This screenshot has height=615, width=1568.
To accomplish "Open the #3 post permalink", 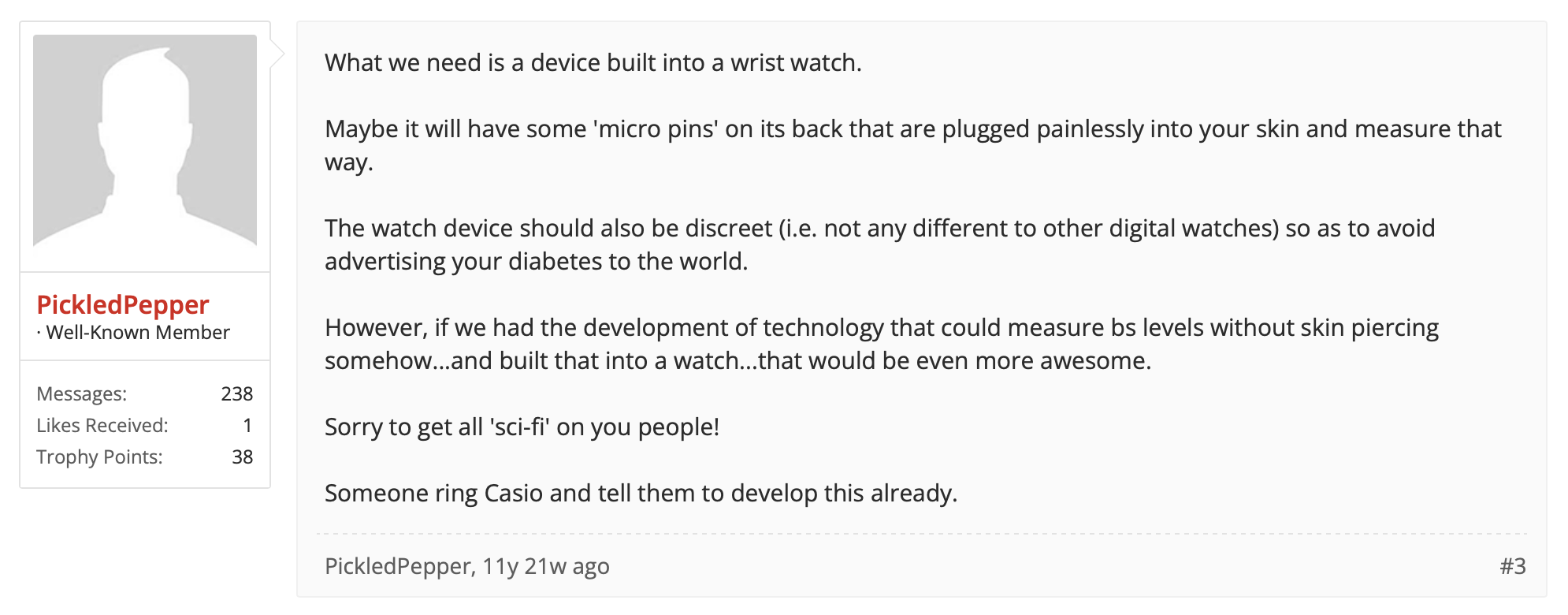I will 1512,566.
